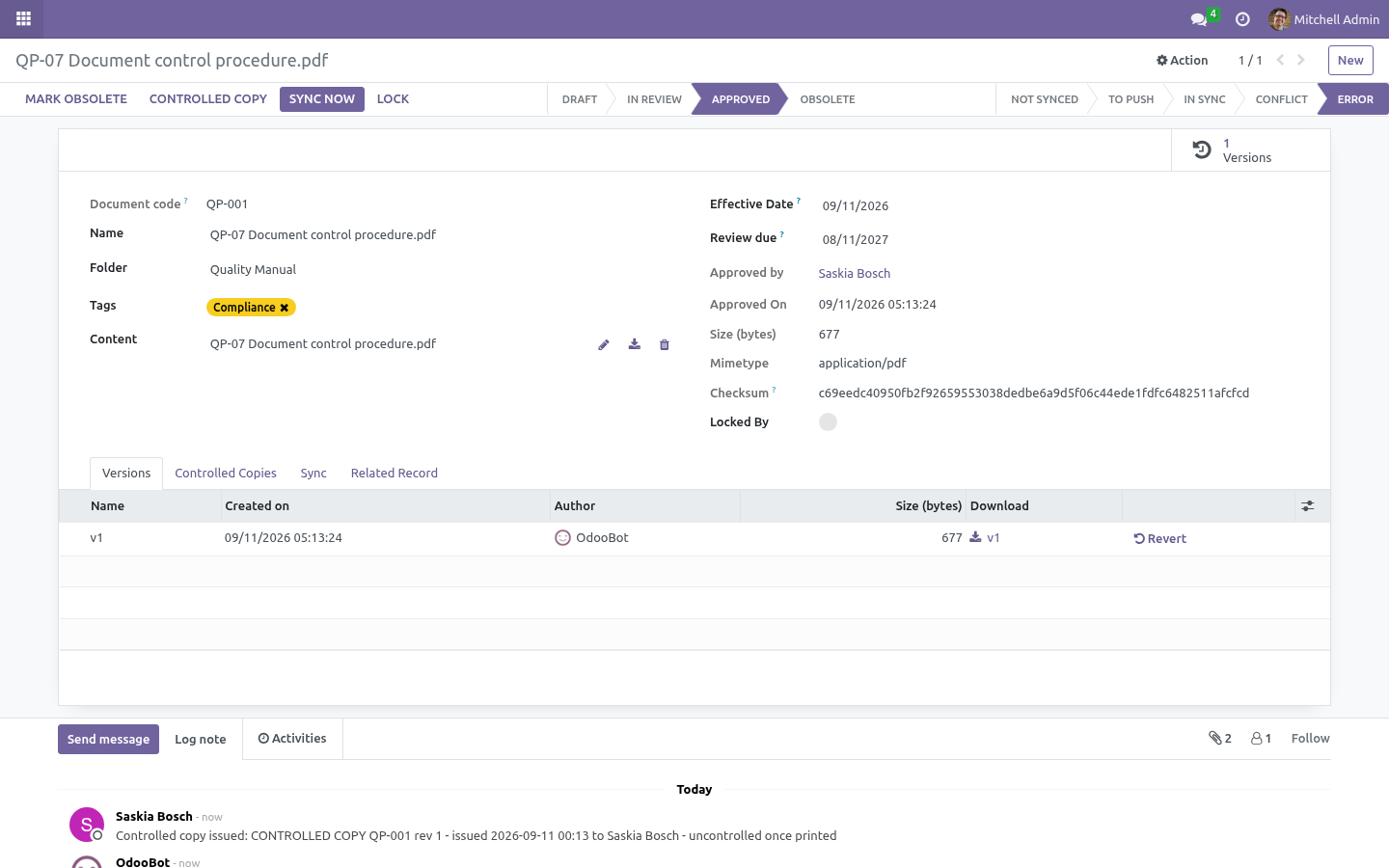Click Send message button
Image resolution: width=1389 pixels, height=868 pixels.
[x=108, y=740]
